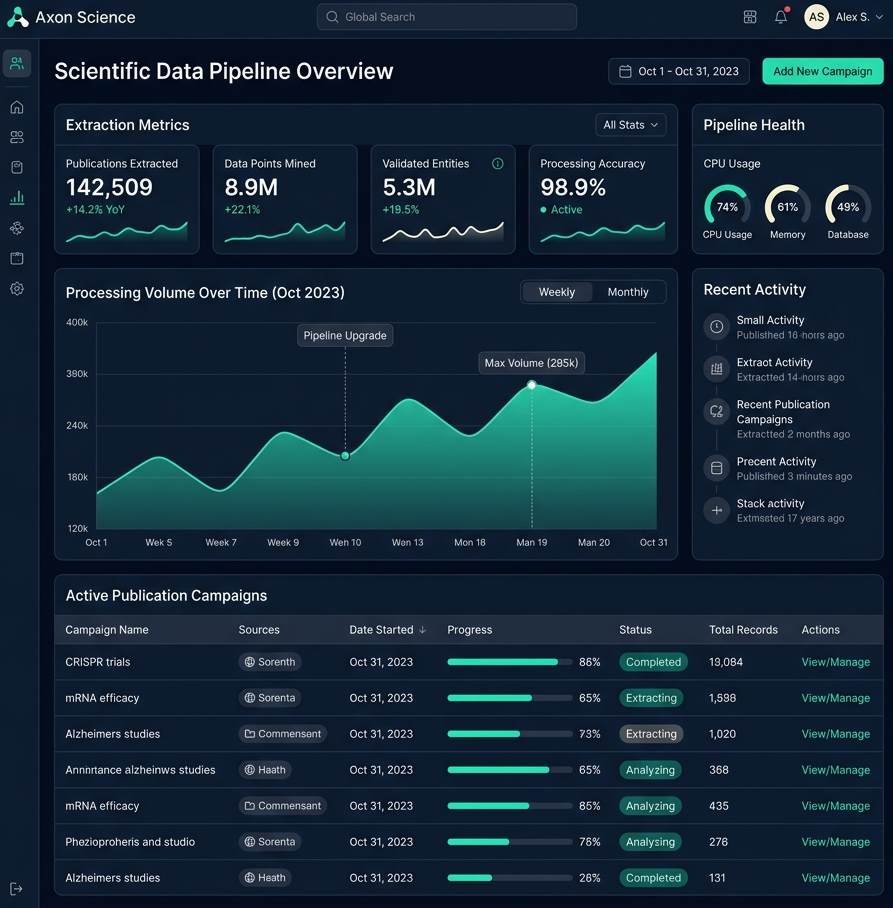
Task: Click the clock icon for Small Activity
Action: coord(716,327)
